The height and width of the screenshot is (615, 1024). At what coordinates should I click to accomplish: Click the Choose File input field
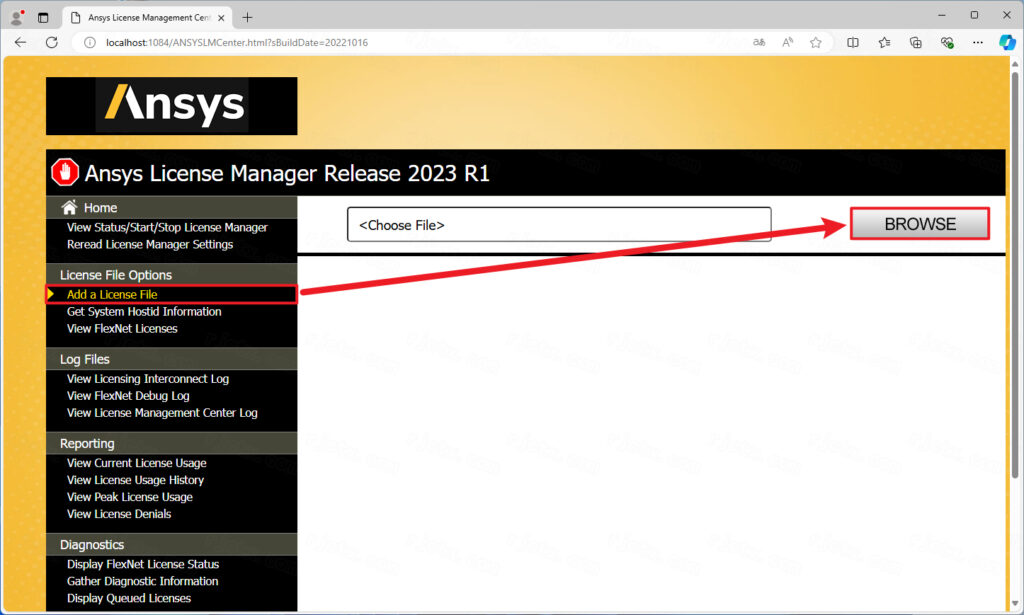[559, 225]
